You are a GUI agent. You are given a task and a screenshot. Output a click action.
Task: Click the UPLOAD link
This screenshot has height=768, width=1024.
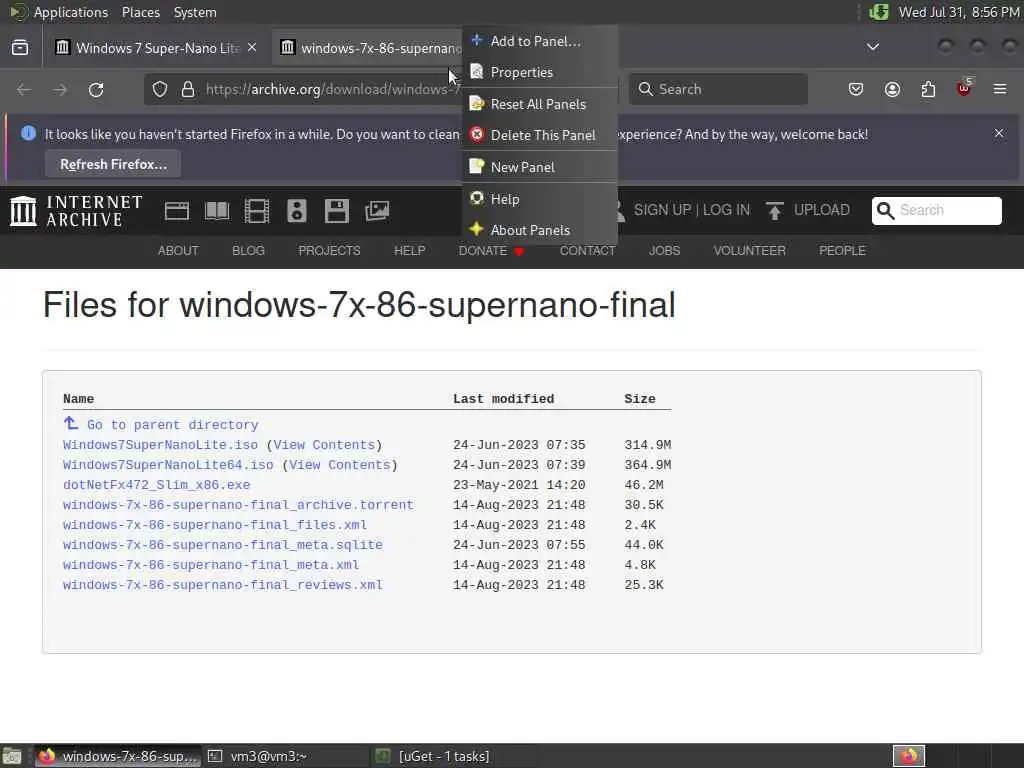[822, 210]
